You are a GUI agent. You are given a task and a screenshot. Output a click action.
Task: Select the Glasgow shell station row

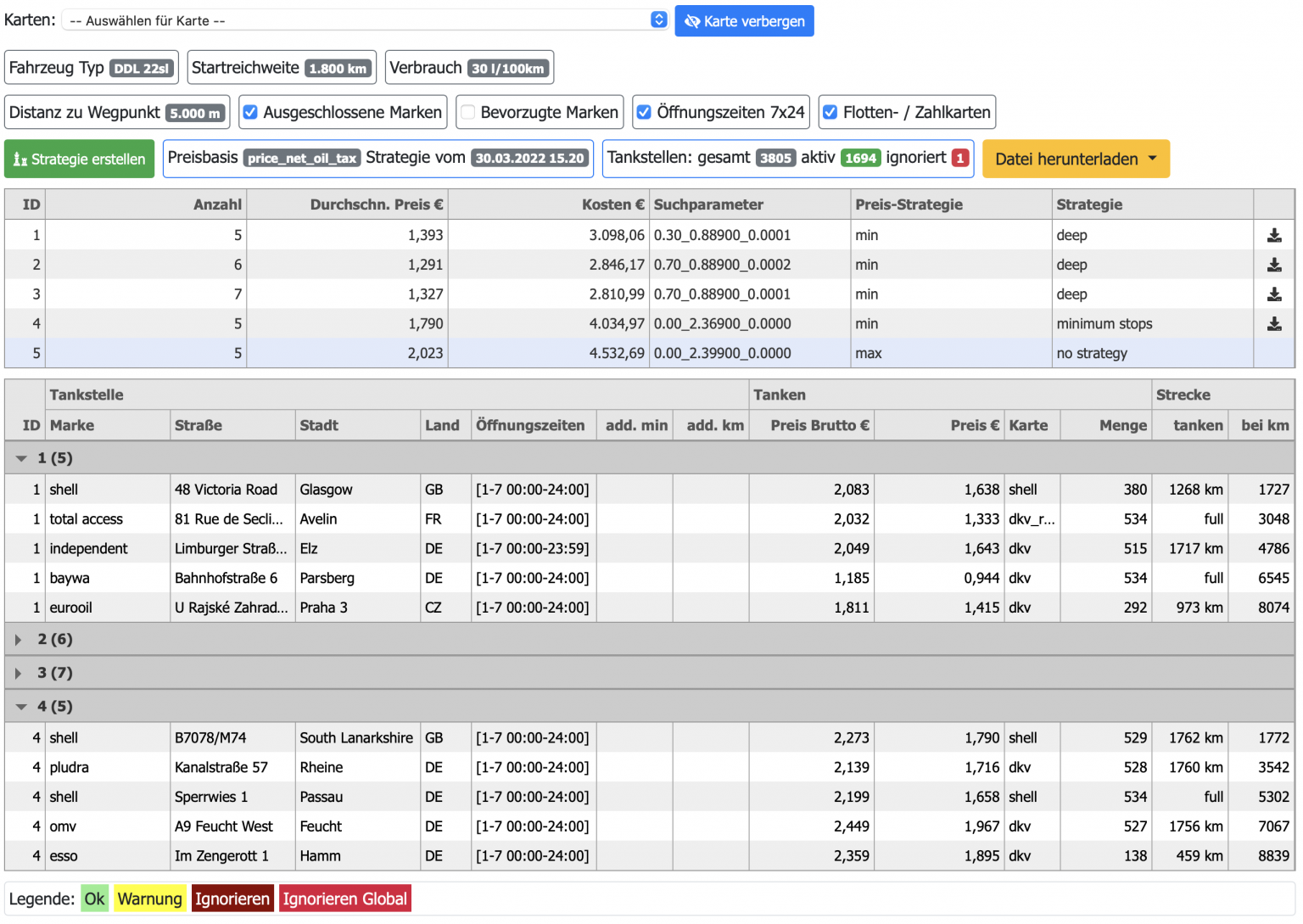click(x=650, y=490)
